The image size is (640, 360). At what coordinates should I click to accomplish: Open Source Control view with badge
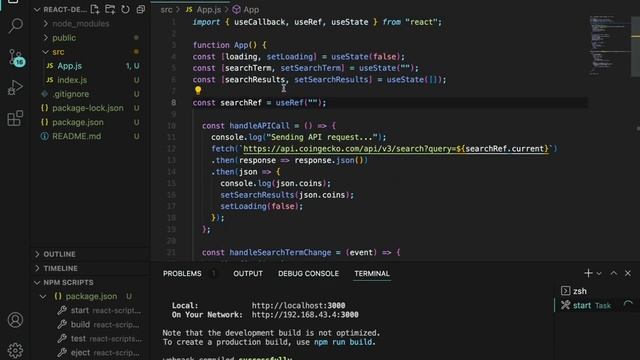point(16,58)
